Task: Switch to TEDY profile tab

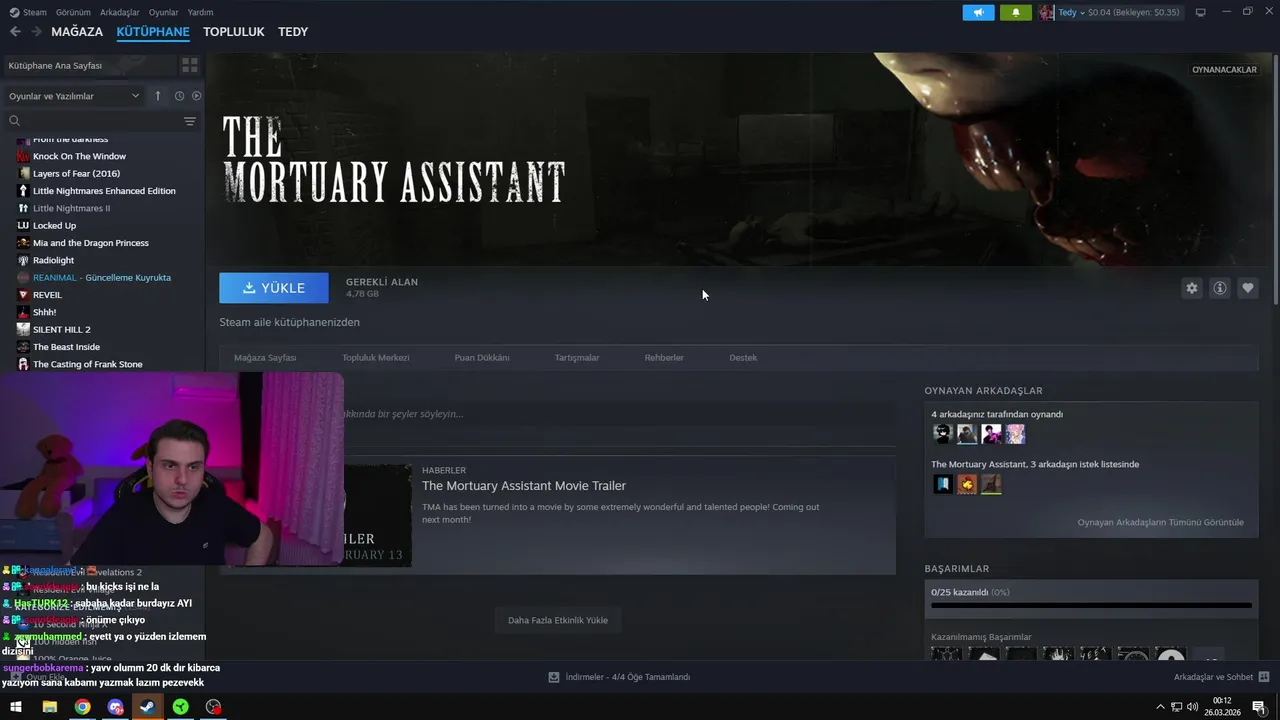Action: coord(293,32)
